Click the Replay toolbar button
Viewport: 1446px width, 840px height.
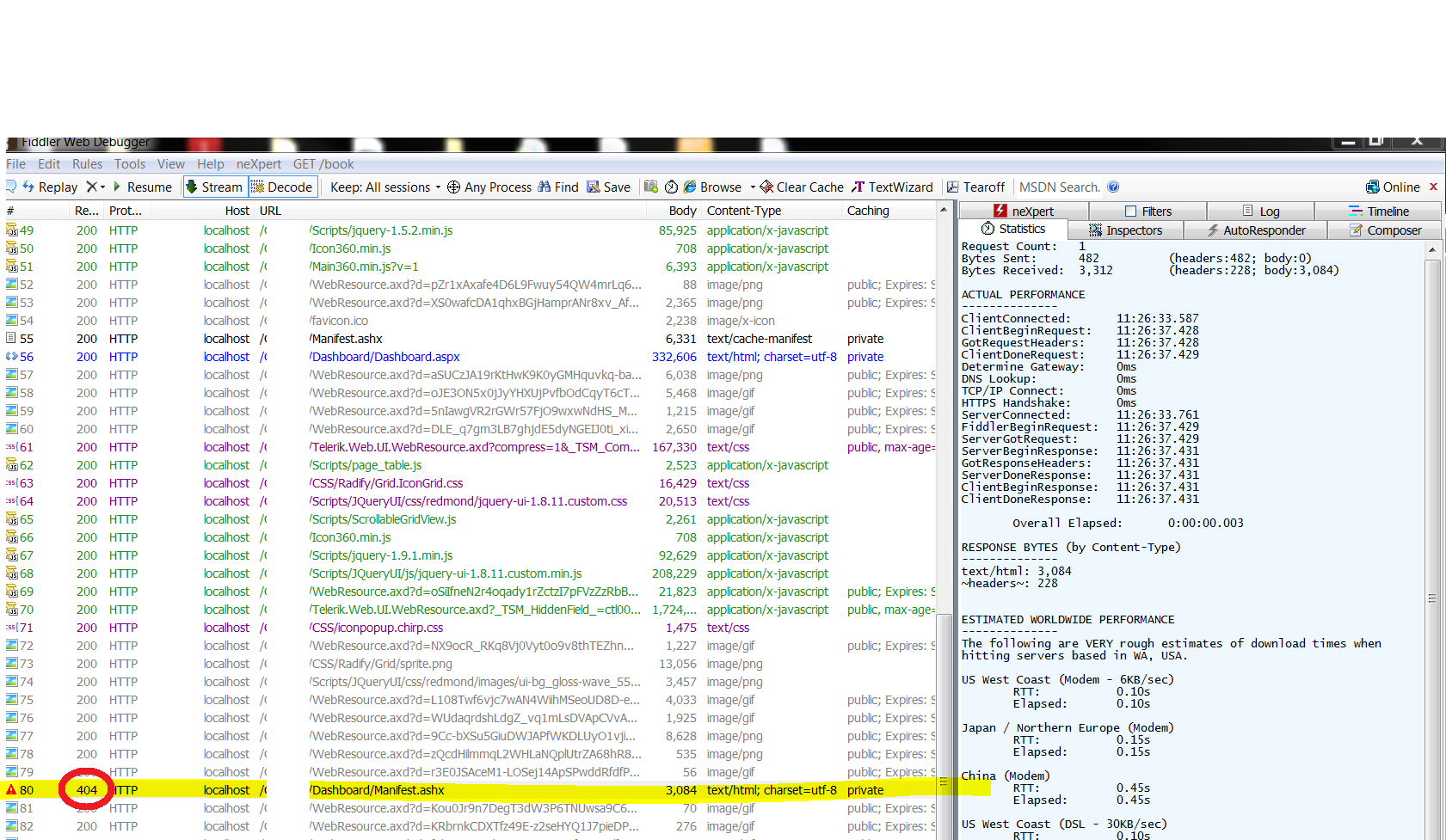tap(50, 187)
